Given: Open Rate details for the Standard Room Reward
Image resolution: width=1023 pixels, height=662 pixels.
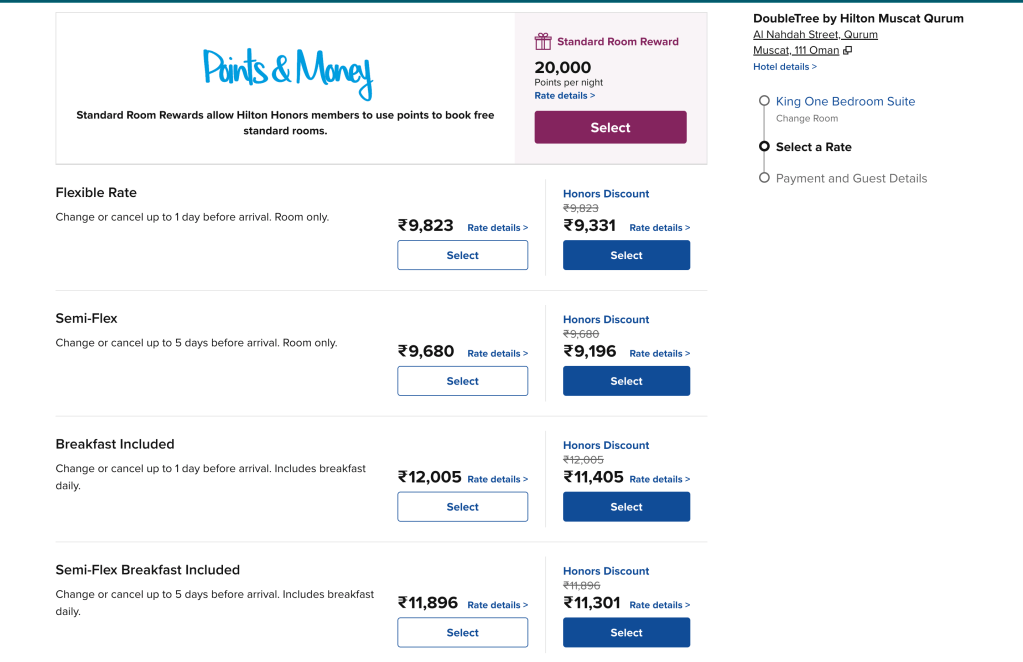Looking at the screenshot, I should click(564, 96).
